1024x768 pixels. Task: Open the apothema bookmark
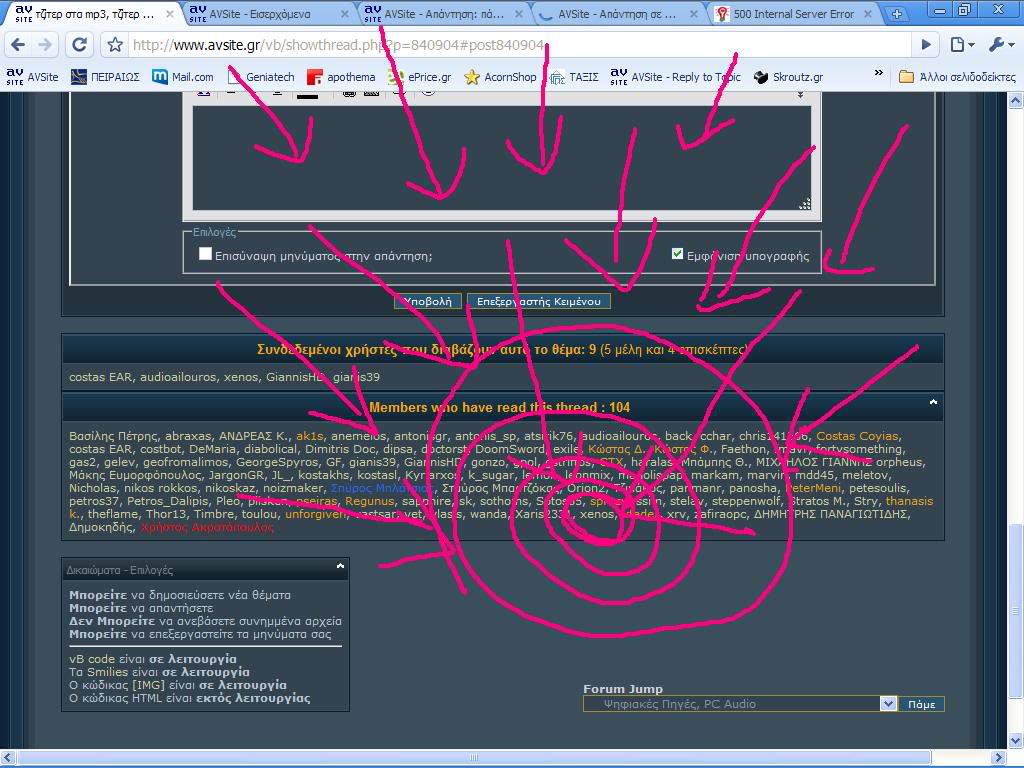click(342, 77)
